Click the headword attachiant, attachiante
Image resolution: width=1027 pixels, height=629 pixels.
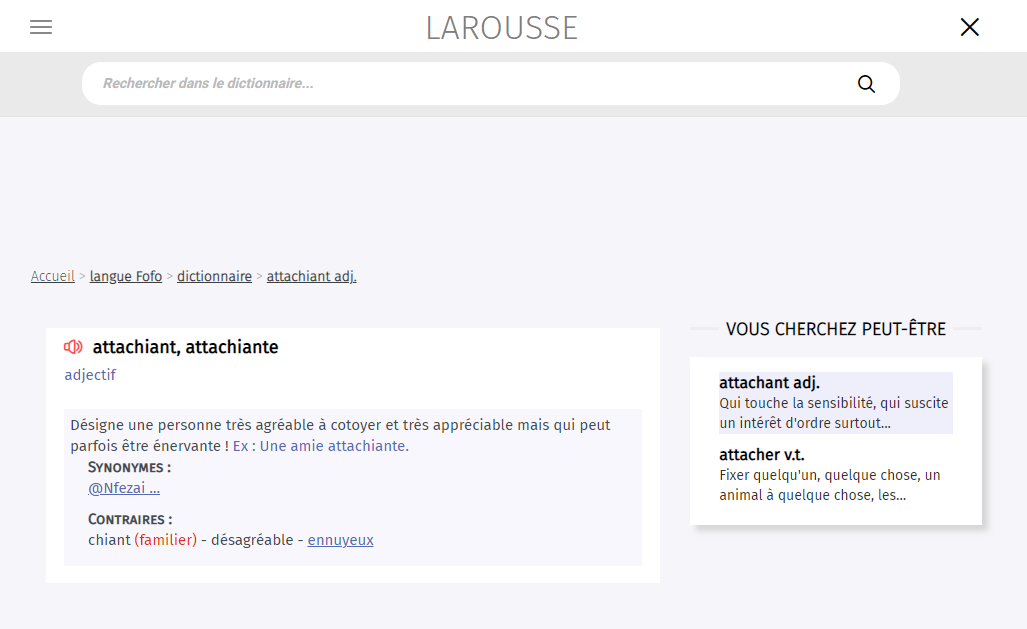click(185, 347)
